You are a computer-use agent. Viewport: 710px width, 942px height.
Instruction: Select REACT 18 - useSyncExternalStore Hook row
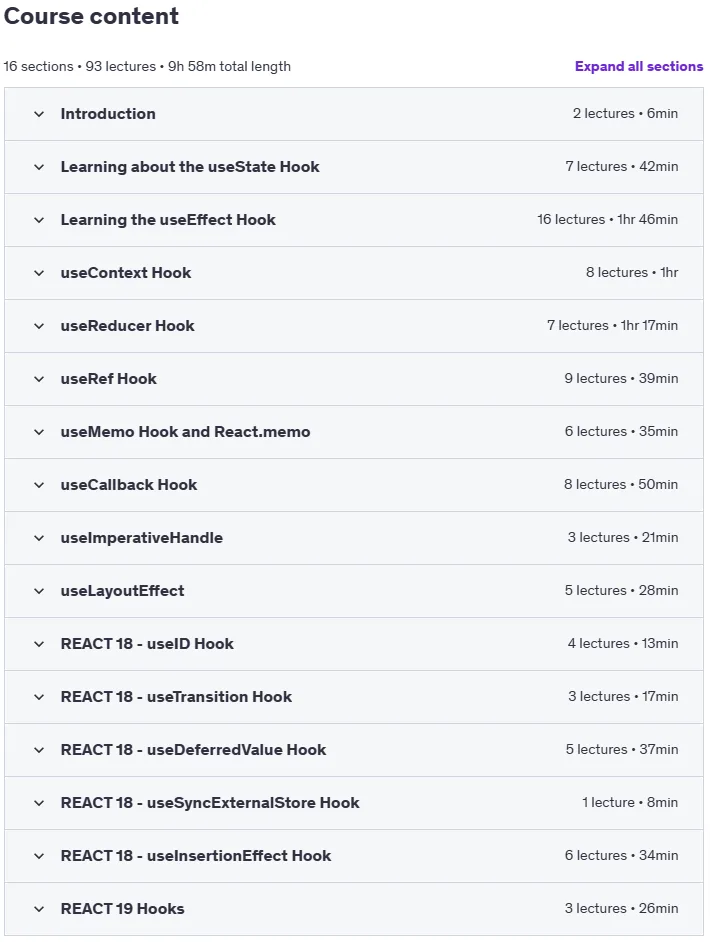[354, 803]
